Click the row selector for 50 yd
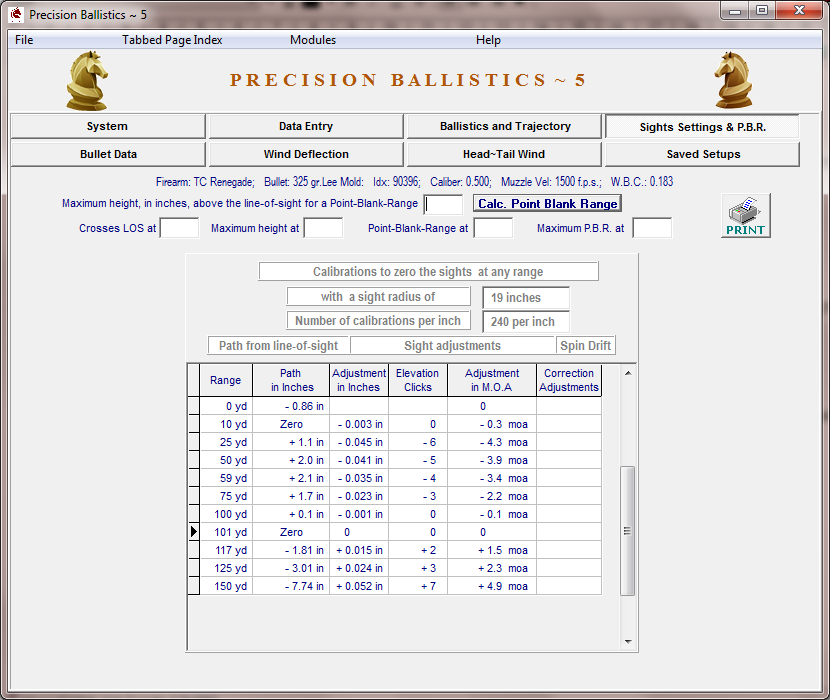 coord(194,460)
